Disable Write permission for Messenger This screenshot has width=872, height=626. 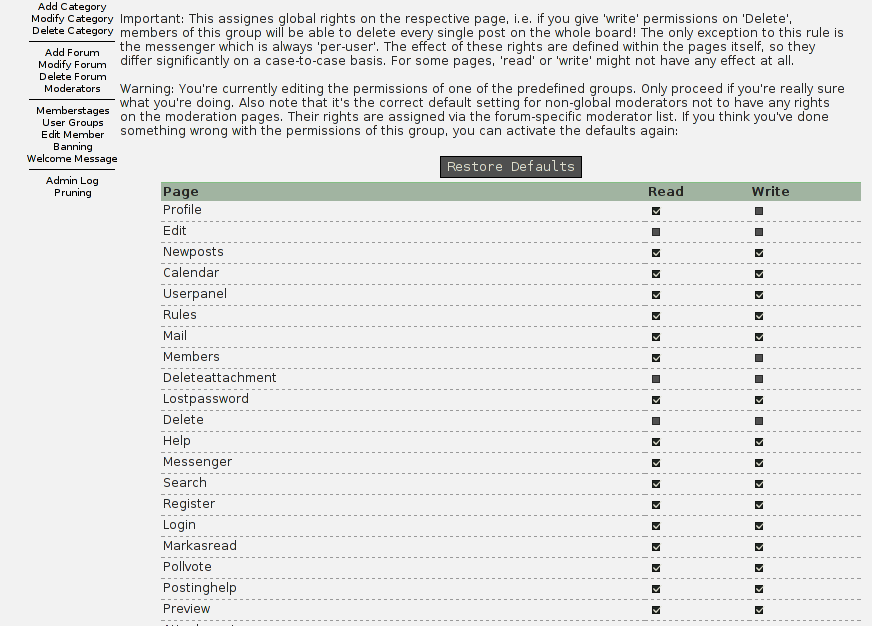[x=760, y=463]
